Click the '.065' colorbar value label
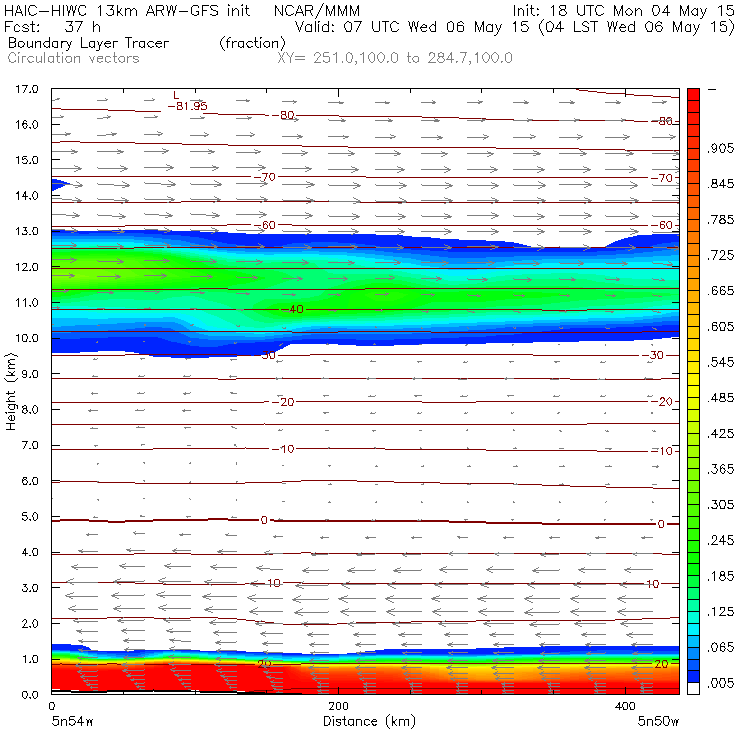Screen dimensions: 740x740 720,648
